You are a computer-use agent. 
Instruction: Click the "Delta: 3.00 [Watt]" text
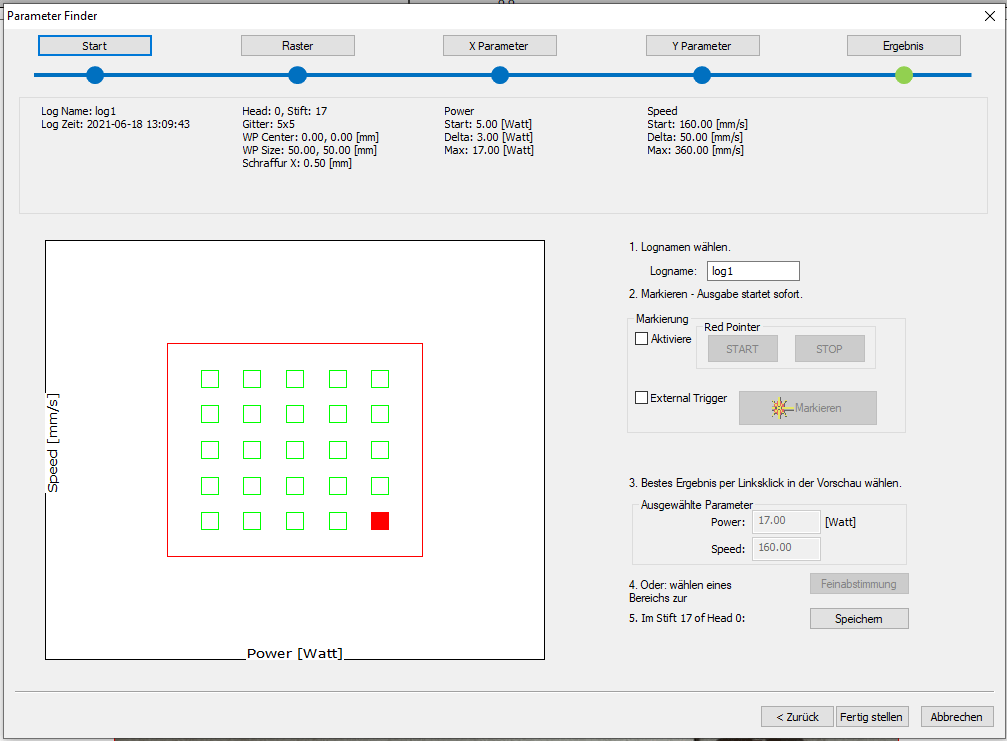pyautogui.click(x=489, y=137)
